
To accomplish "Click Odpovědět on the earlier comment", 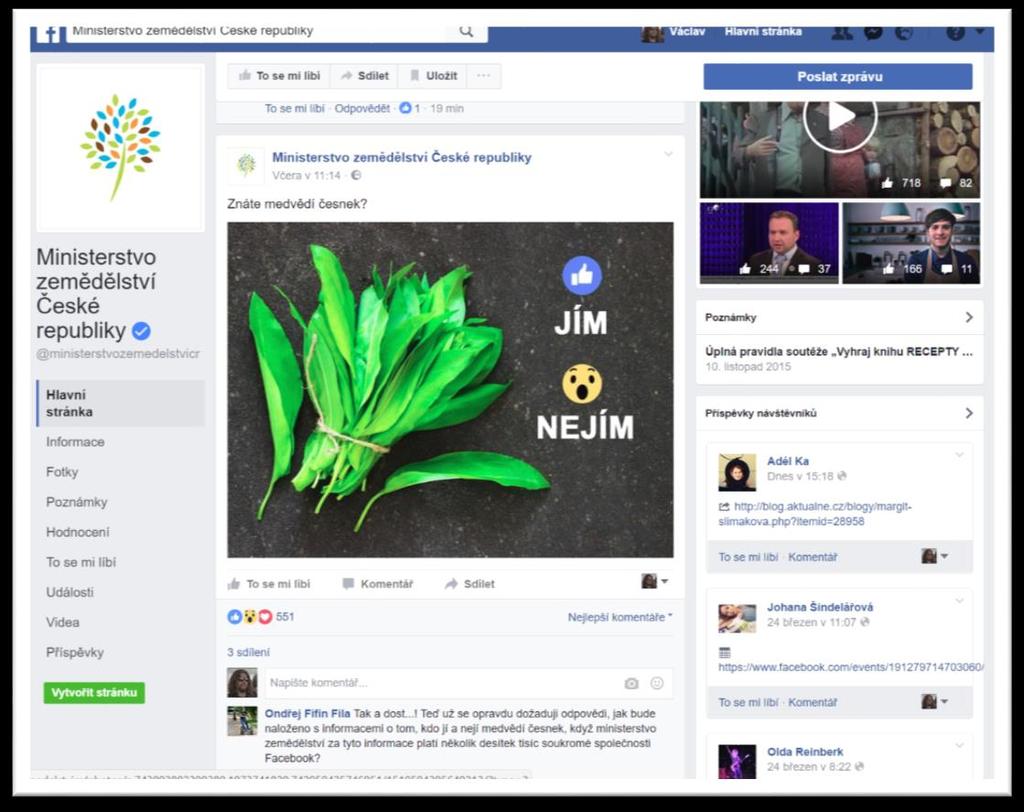I will coord(362,108).
